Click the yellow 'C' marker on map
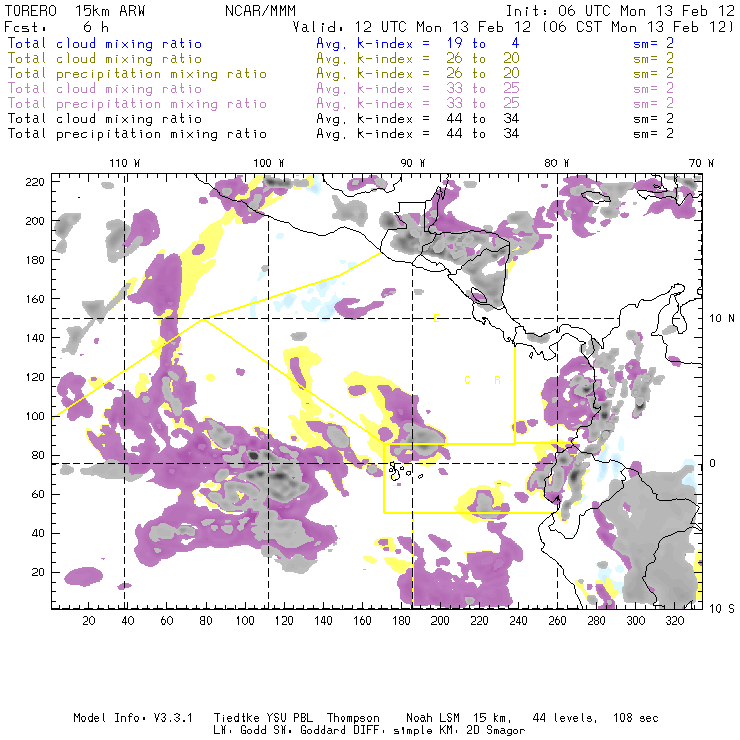Screen dimensions: 740x740 [468, 380]
